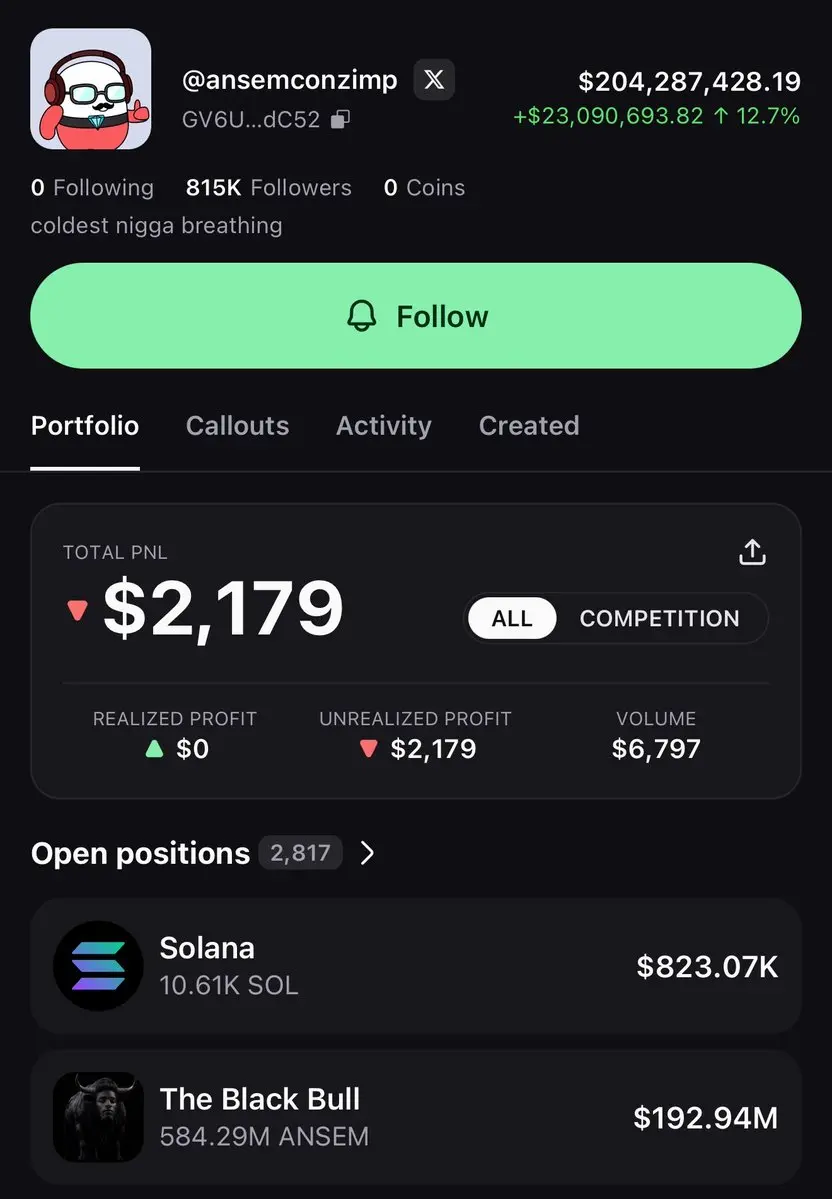Viewport: 832px width, 1199px height.
Task: Open the Created tab
Action: coord(529,425)
